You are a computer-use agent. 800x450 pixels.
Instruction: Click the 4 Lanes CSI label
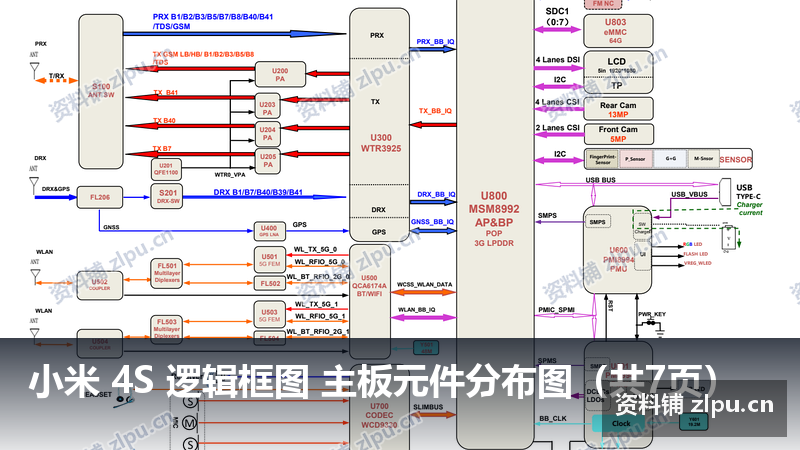tap(558, 102)
